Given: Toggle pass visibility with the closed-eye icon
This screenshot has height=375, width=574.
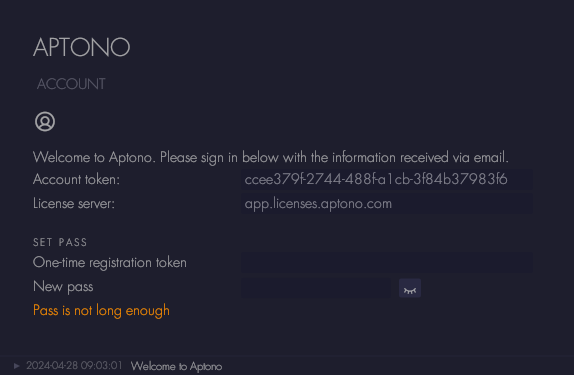Looking at the screenshot, I should point(410,288).
